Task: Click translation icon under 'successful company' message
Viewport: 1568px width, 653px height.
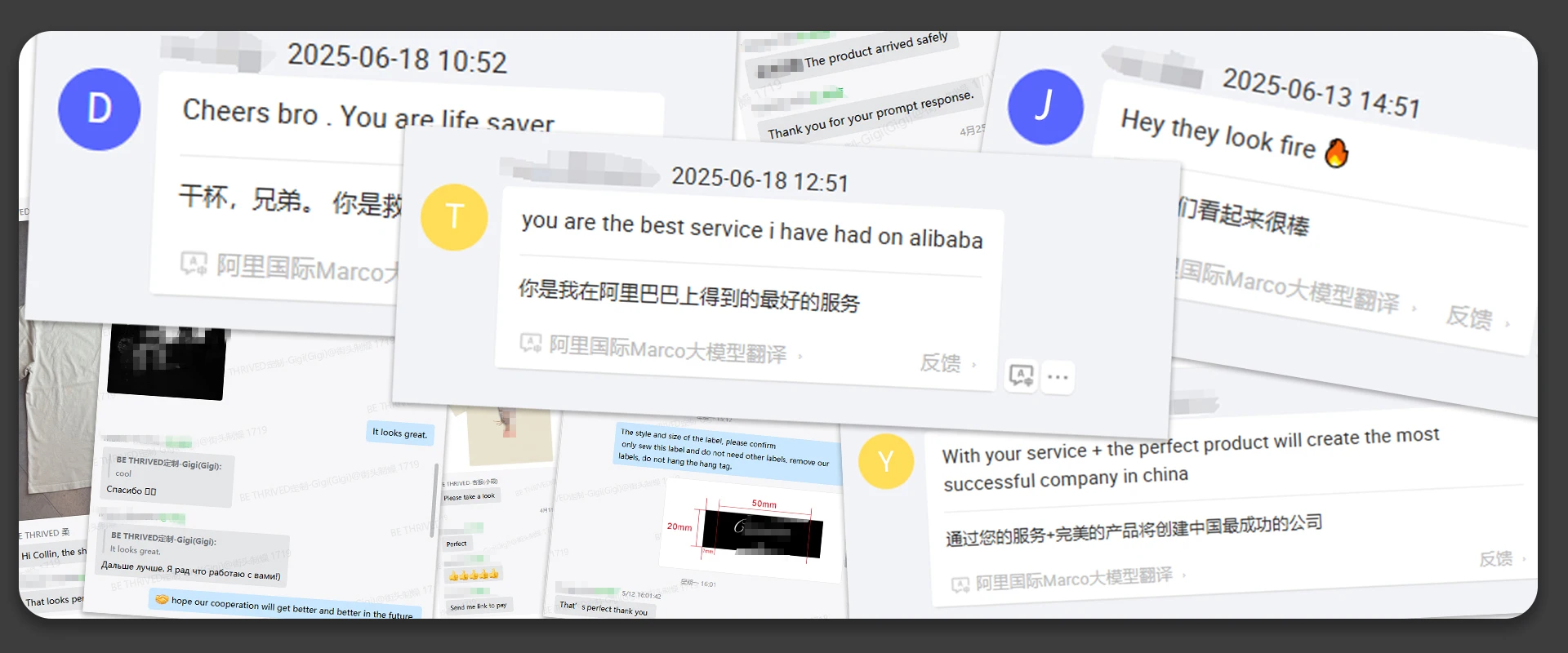Action: (960, 584)
